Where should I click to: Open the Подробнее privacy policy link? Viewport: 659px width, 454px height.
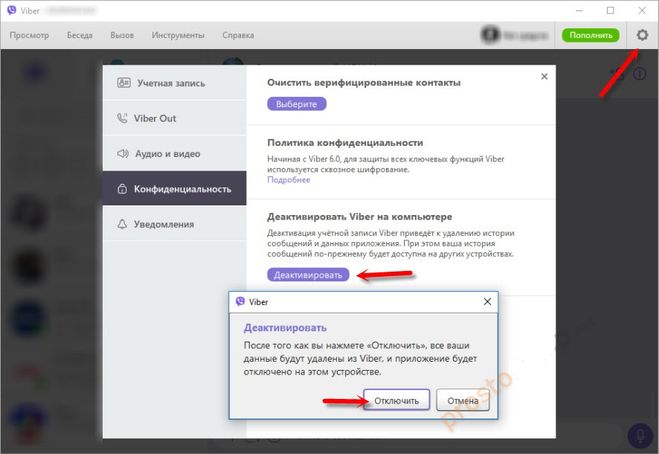coord(289,179)
